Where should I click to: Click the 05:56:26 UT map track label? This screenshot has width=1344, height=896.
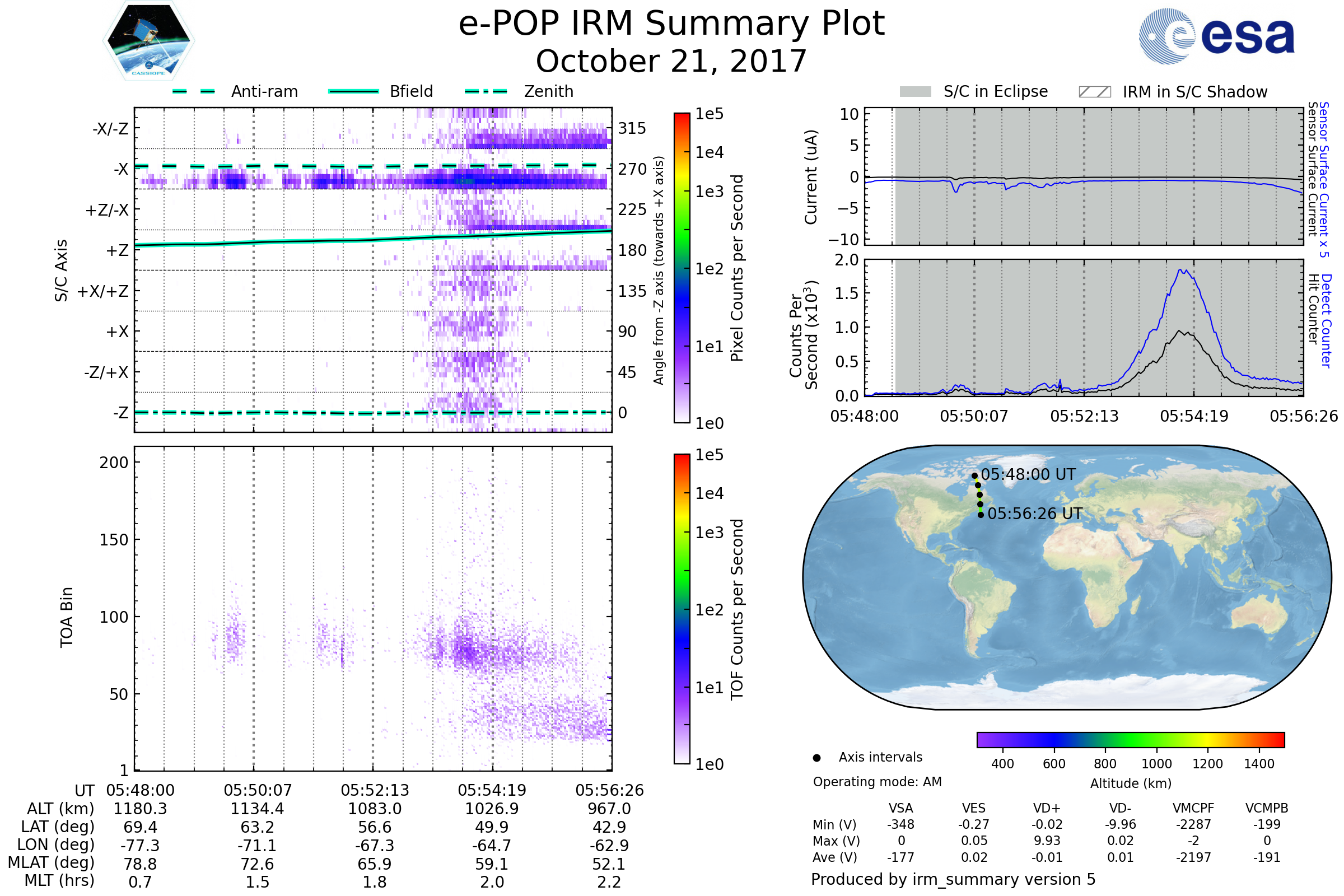pos(1035,514)
